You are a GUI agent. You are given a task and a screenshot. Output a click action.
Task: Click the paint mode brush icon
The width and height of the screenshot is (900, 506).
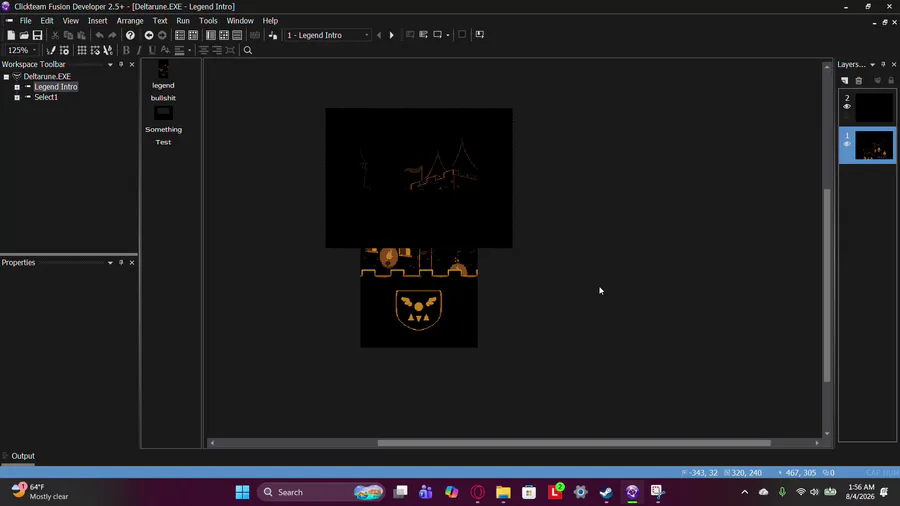[x=51, y=50]
